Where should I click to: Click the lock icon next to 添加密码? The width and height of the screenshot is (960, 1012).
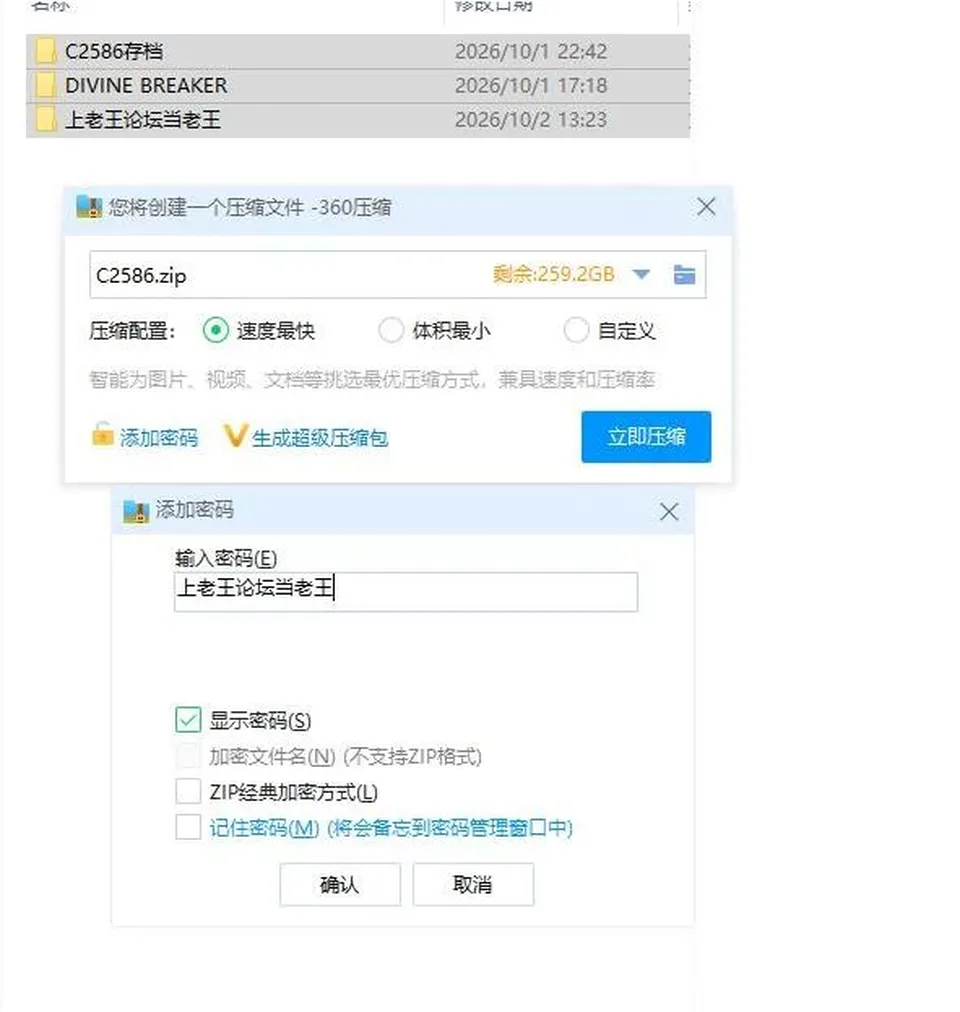102,434
